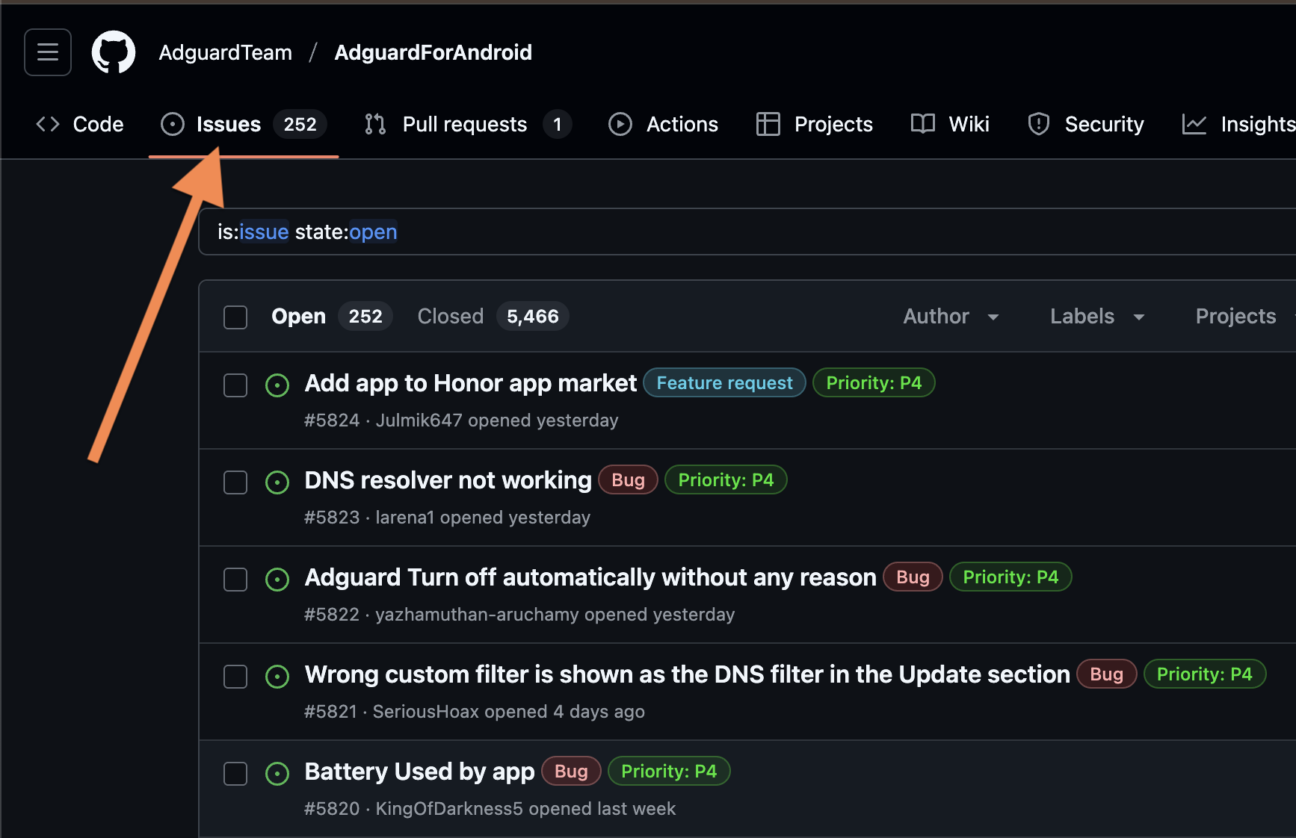Expand the Projects filter dropdown

pyautogui.click(x=1240, y=316)
